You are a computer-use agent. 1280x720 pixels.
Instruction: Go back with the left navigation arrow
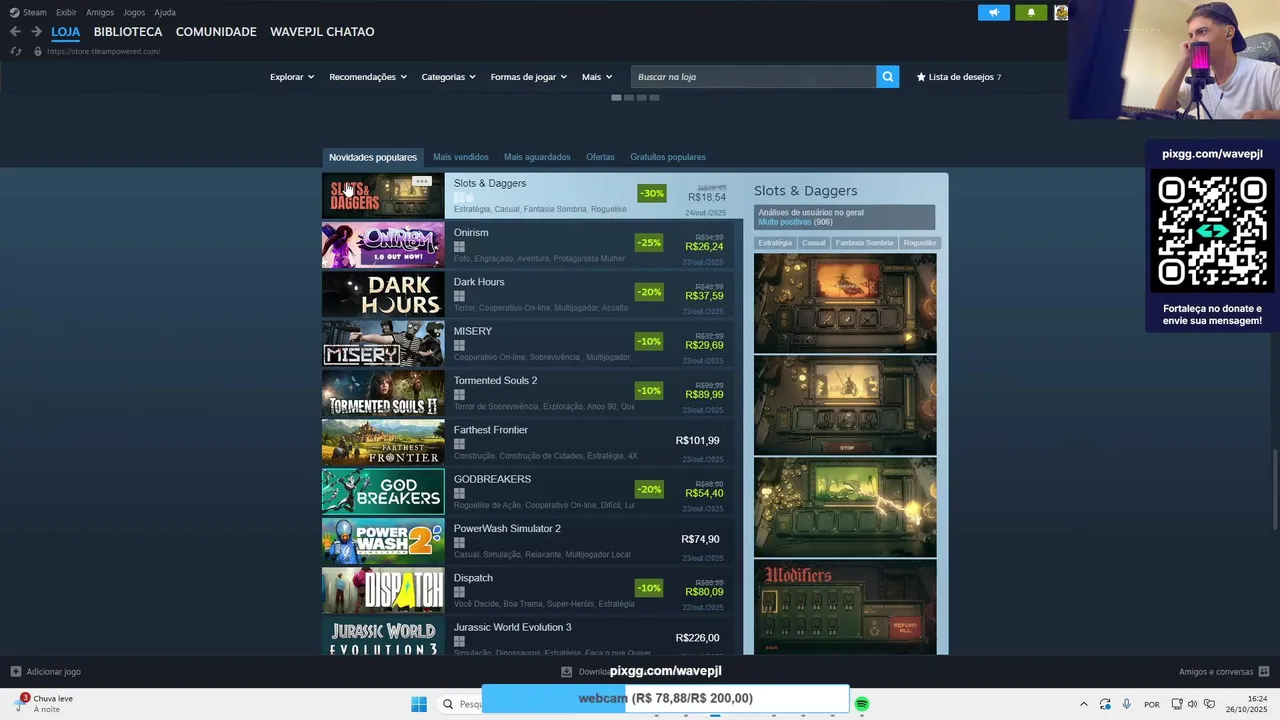[15, 32]
